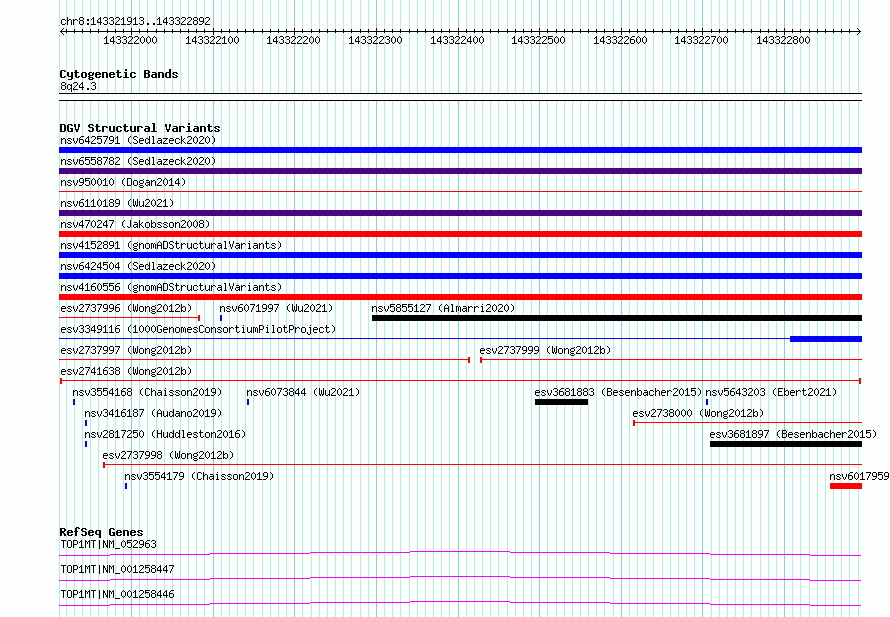
Task: Click nsv3554168 (Chaisson2019) label
Action: pyautogui.click(x=147, y=392)
